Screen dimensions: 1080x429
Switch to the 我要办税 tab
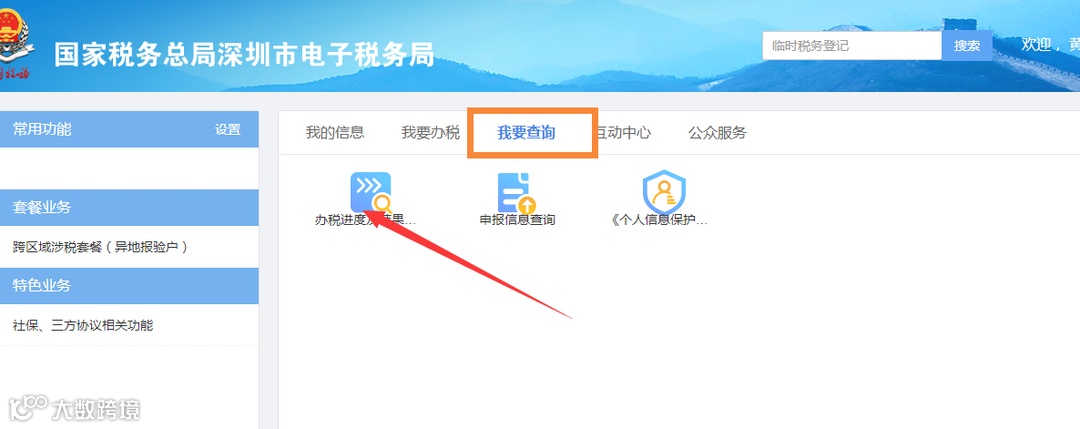point(430,132)
